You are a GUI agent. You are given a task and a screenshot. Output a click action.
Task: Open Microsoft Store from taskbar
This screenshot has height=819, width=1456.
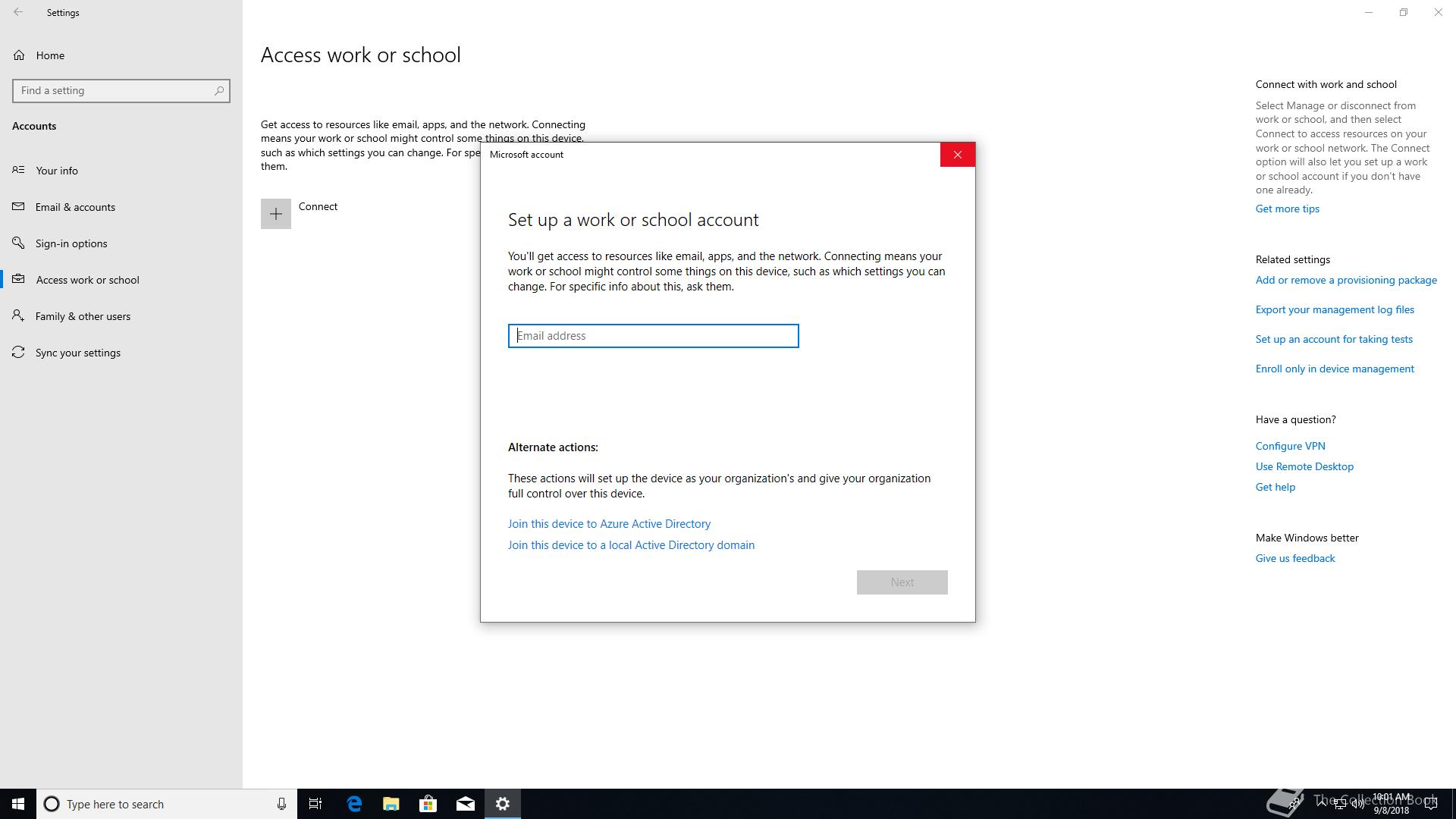[x=428, y=804]
